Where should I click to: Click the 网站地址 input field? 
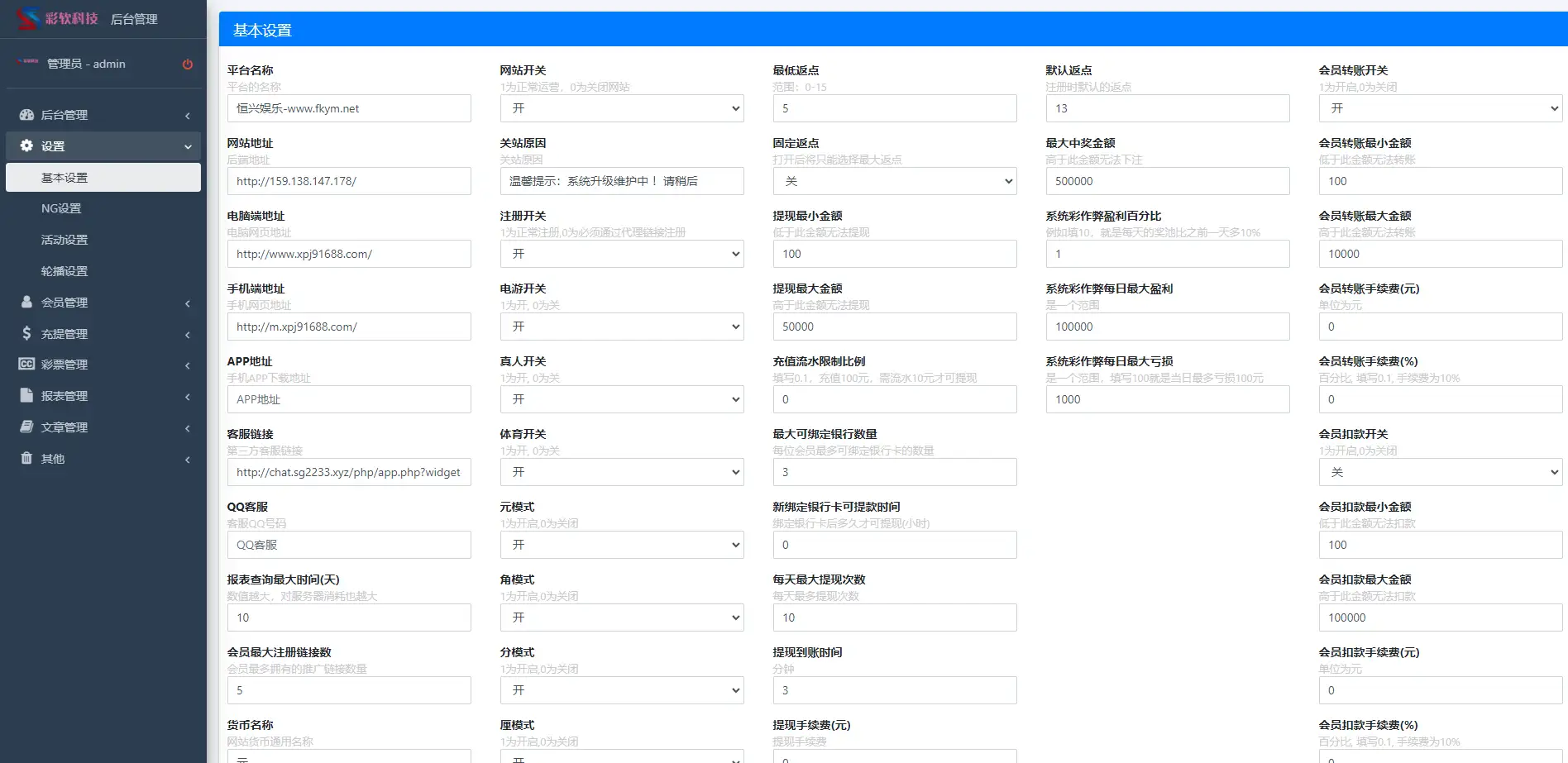click(x=349, y=181)
